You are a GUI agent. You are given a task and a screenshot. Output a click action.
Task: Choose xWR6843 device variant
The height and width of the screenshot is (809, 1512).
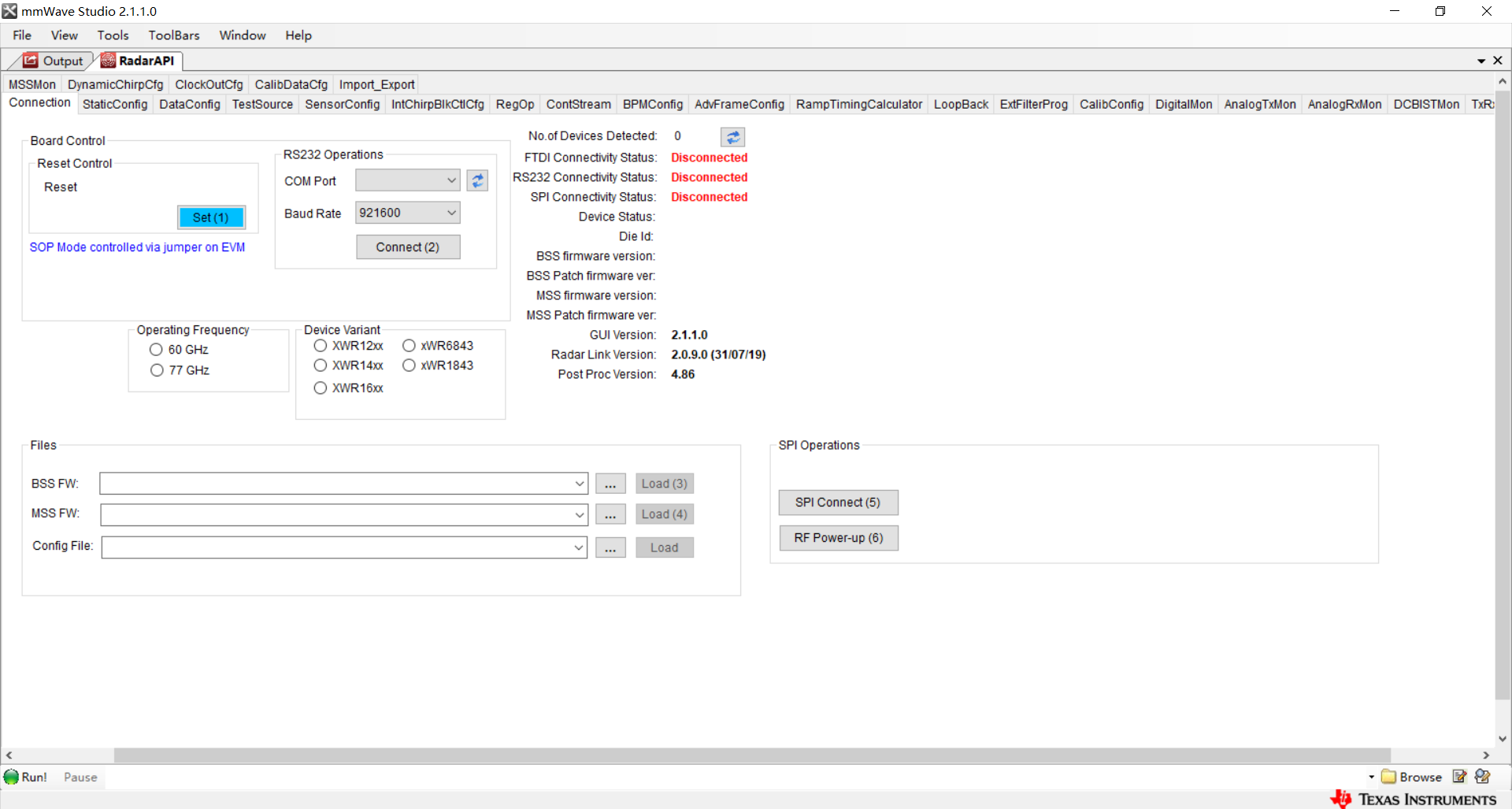click(x=409, y=346)
